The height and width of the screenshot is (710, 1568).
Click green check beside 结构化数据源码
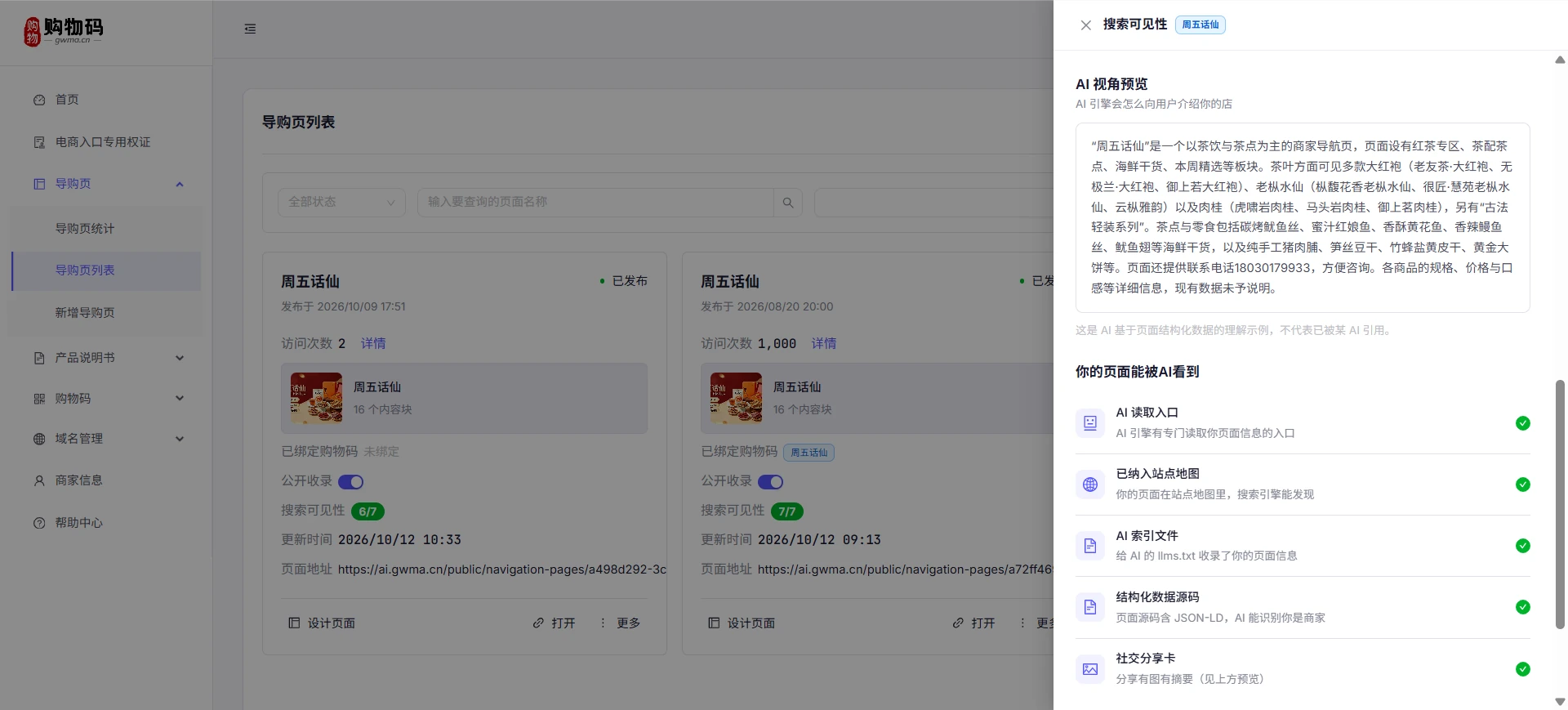[1523, 607]
